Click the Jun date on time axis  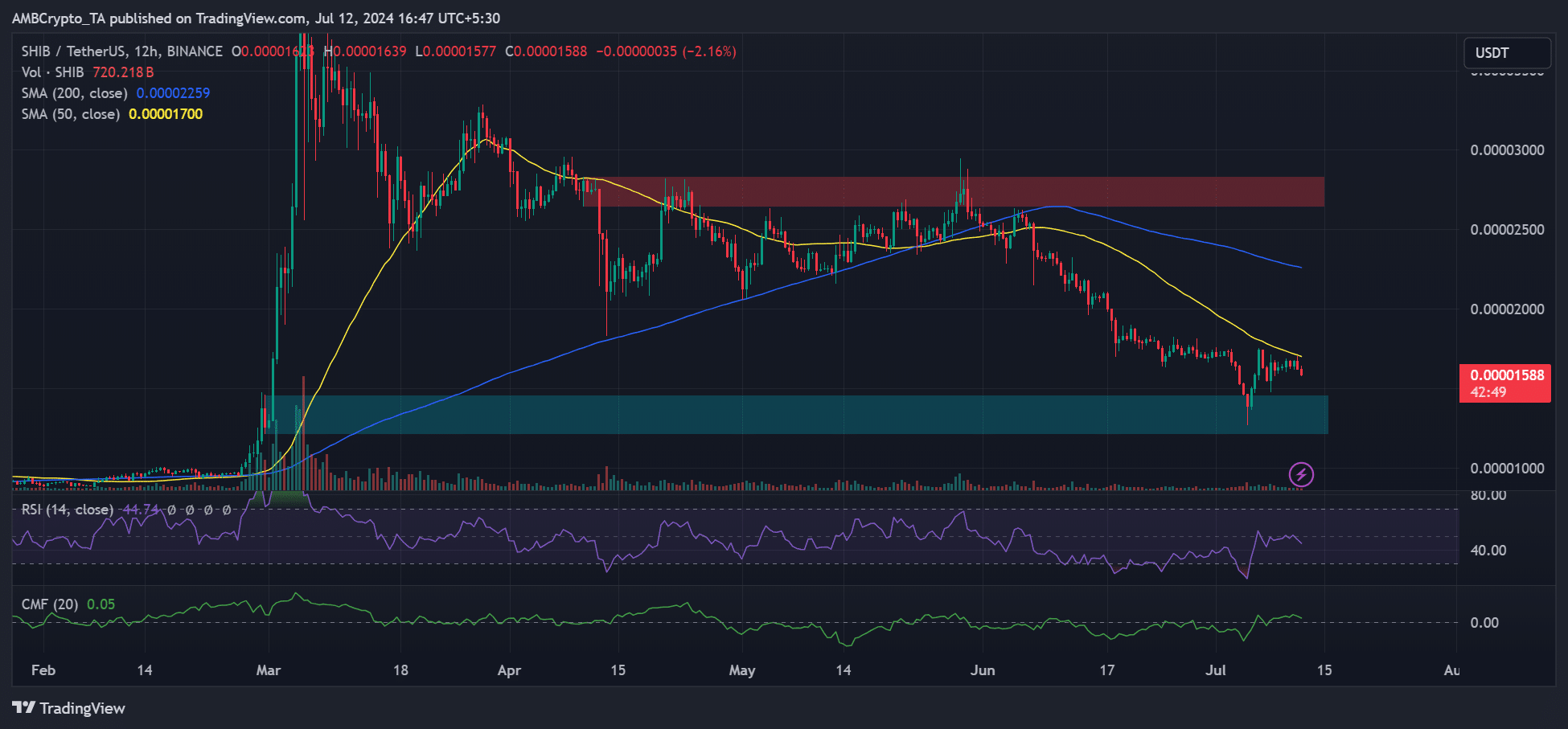point(983,670)
